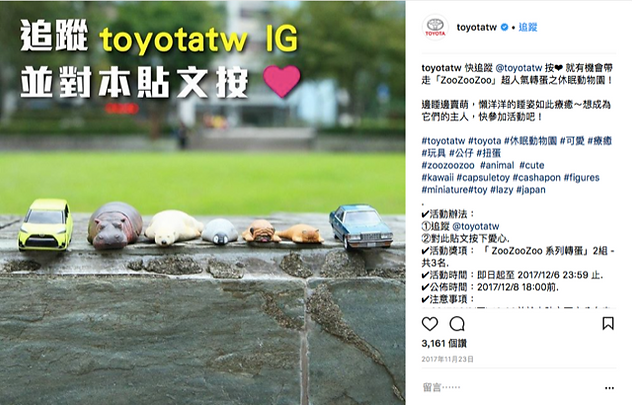The image size is (632, 405).
Task: Open toyotatw username in post header
Action: 476,27
